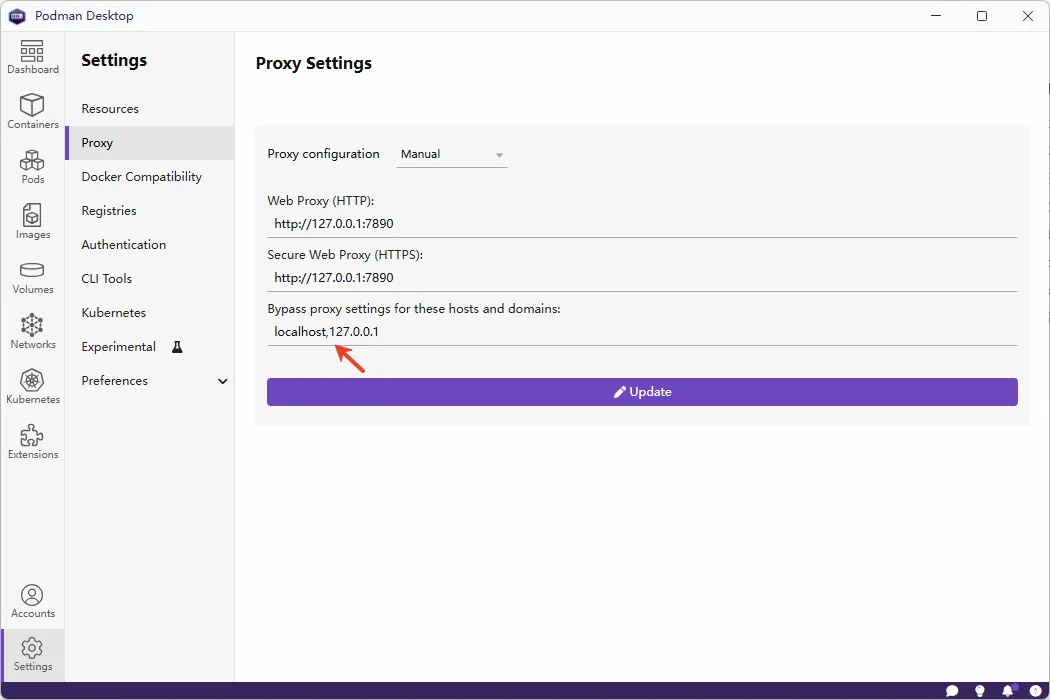Open the feedback chat icon in status bar
The width and height of the screenshot is (1050, 700).
click(x=951, y=690)
